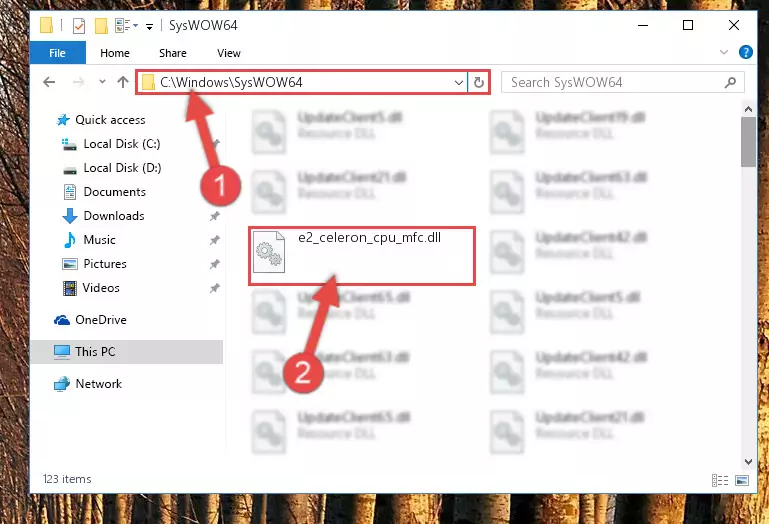769x524 pixels.
Task: Click the Videos film strip icon
Action: 70,288
